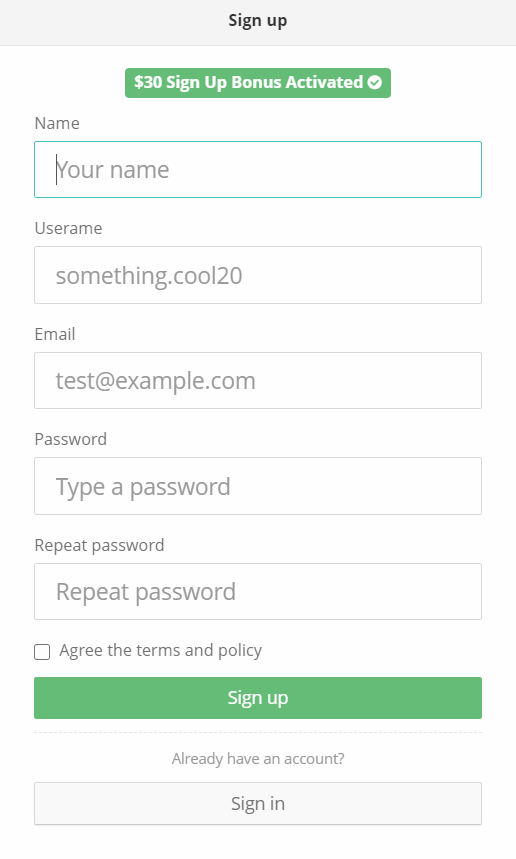Focus the Your name input field
Image resolution: width=516 pixels, height=859 pixels.
pos(257,169)
